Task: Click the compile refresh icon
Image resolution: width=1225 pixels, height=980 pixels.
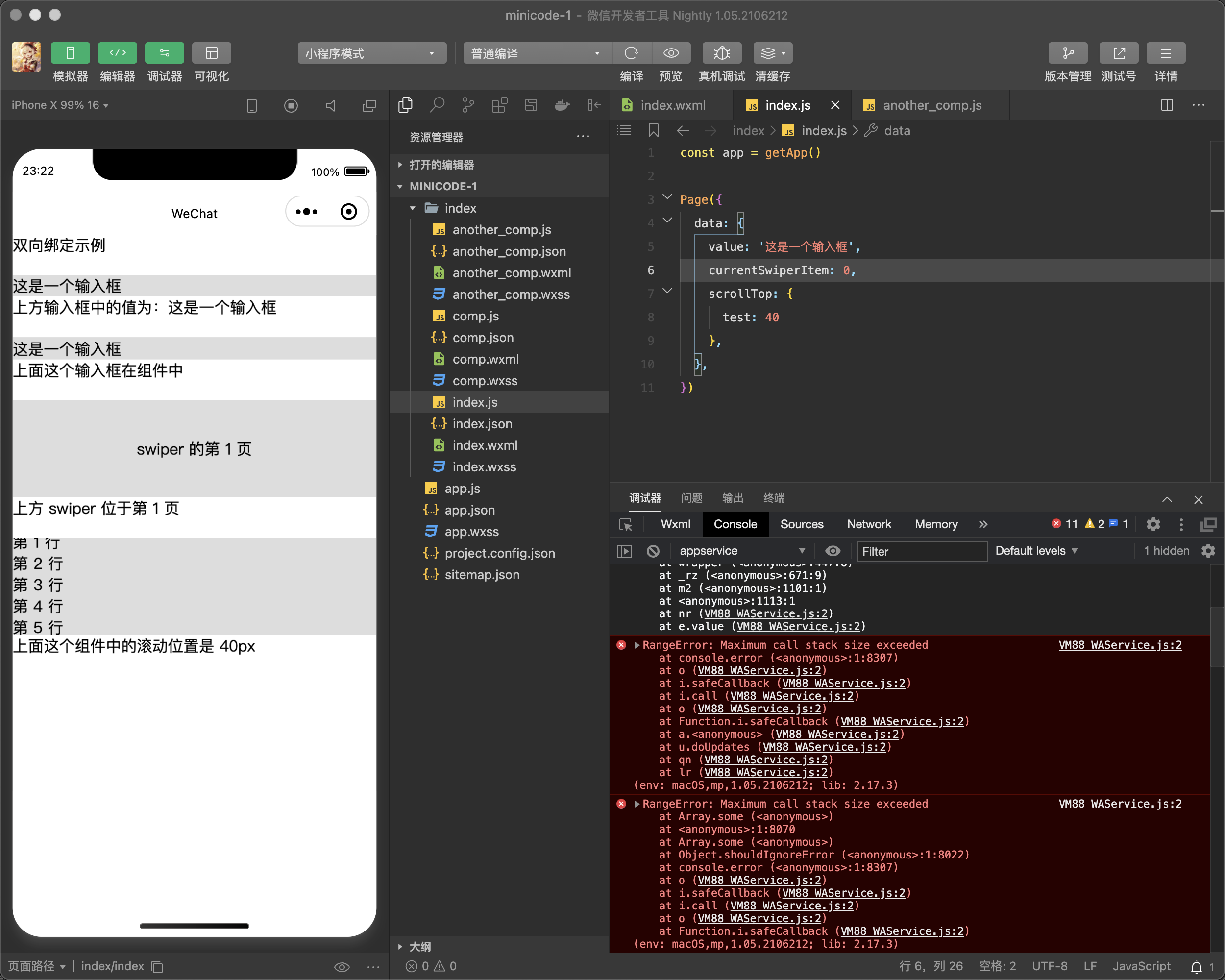Action: (x=631, y=53)
